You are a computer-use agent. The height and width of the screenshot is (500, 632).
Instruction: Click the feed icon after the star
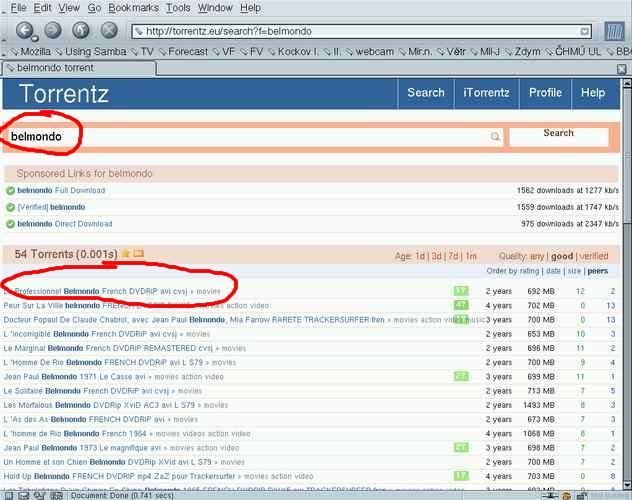(139, 253)
